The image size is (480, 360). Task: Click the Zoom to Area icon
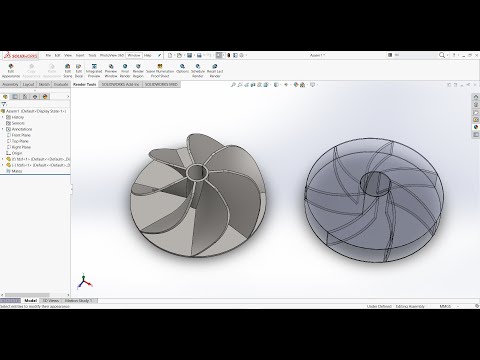(240, 85)
